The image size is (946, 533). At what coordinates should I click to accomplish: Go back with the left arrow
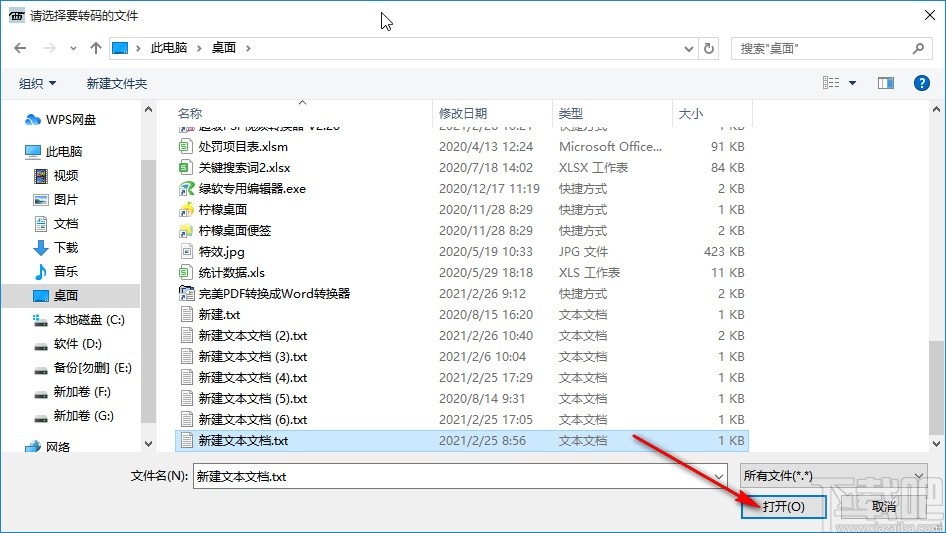pyautogui.click(x=20, y=48)
